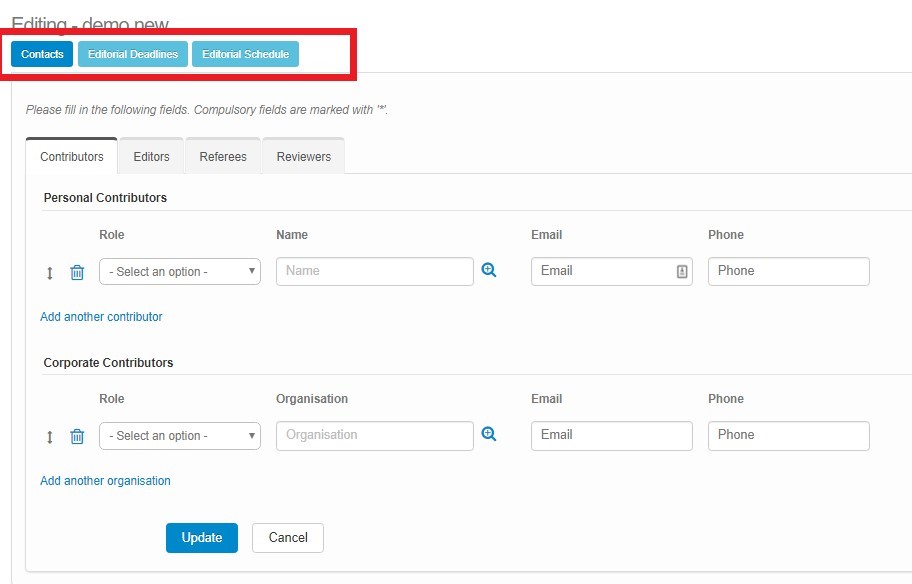912x584 pixels.
Task: Open the Reviewers tab
Action: click(303, 157)
